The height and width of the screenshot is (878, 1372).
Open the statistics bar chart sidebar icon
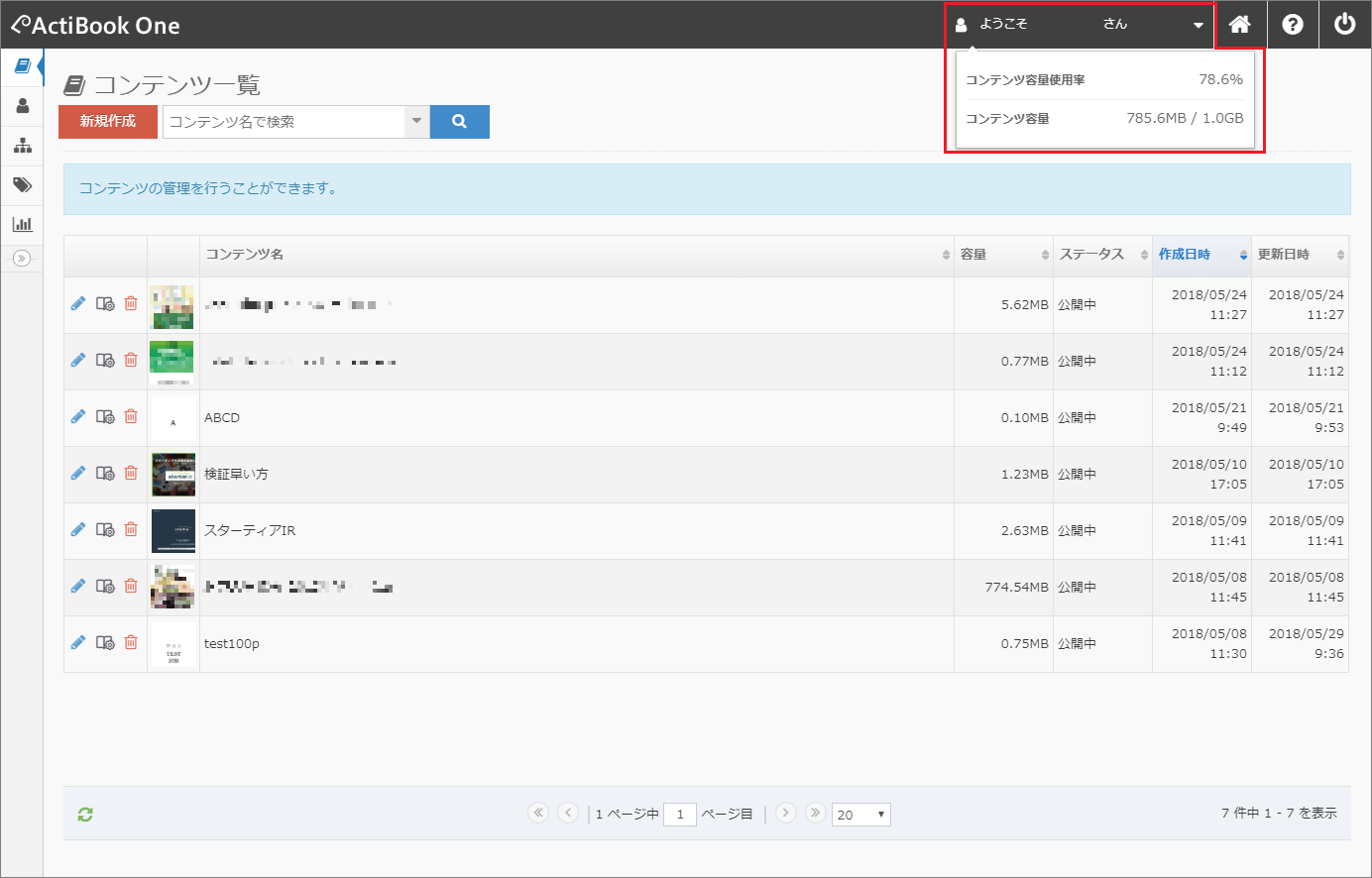click(x=22, y=225)
